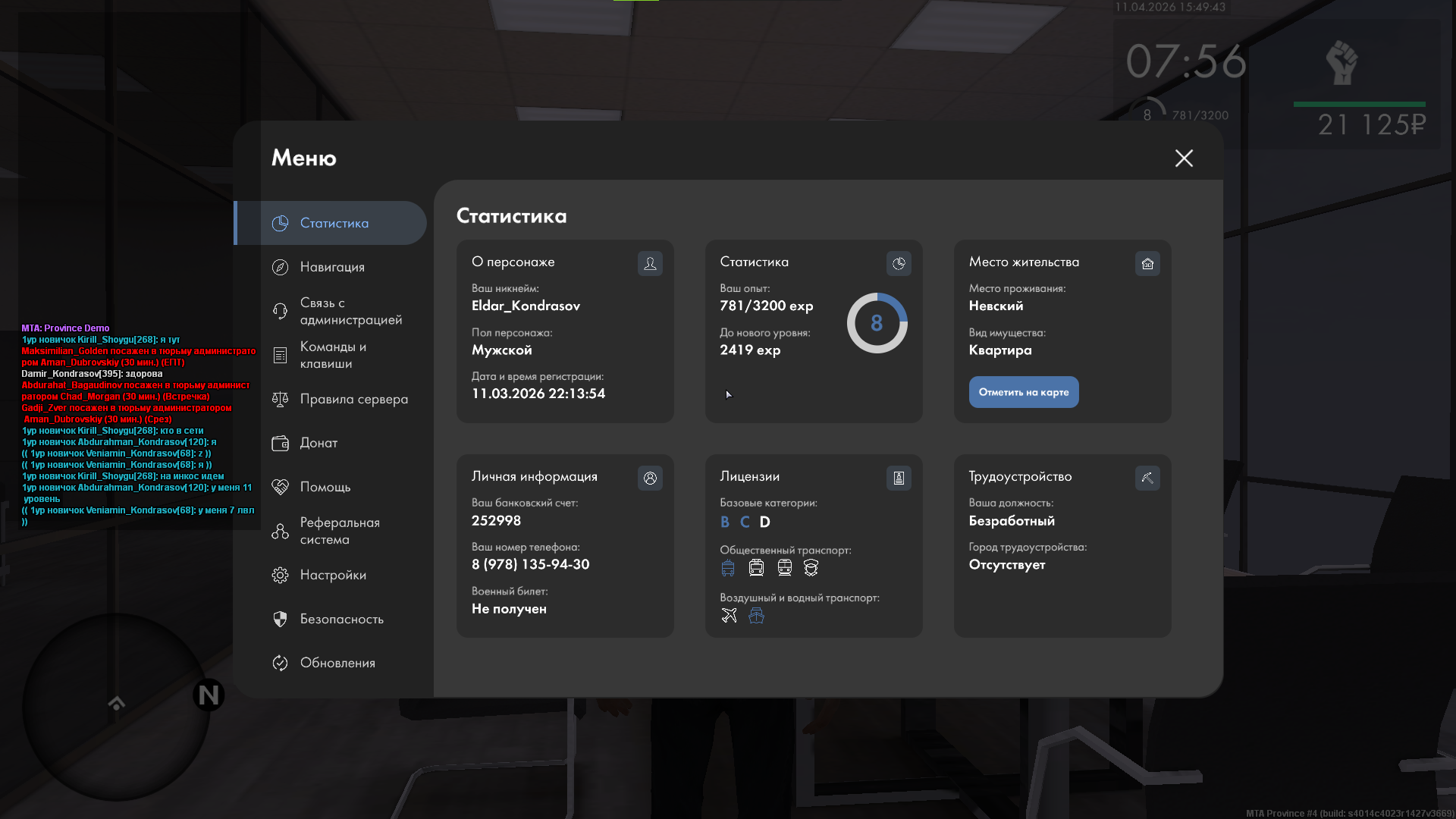Viewport: 1456px width, 819px height.
Task: Go to Правила сервера section
Action: 353,399
